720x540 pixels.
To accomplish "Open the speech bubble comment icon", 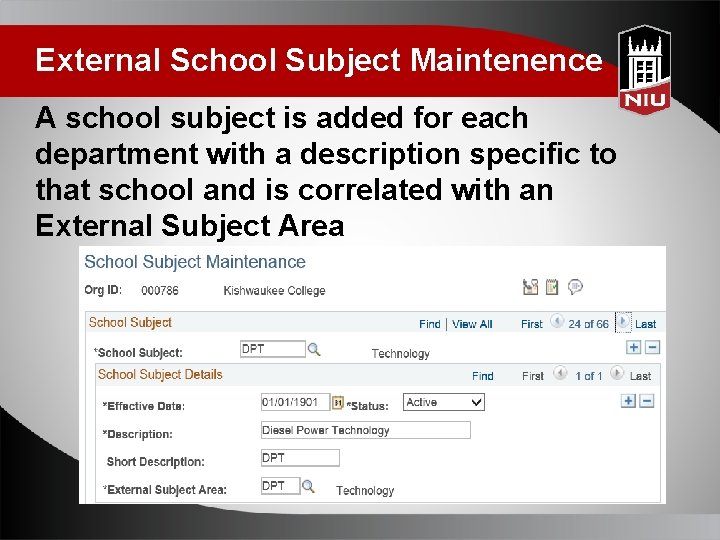I will click(575, 287).
